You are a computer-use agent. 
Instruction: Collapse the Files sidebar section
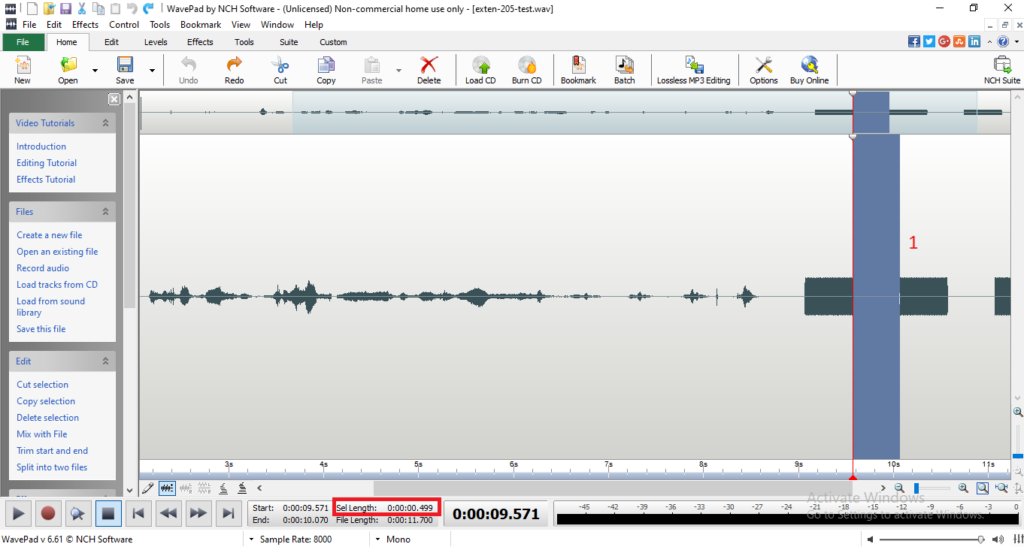point(104,212)
